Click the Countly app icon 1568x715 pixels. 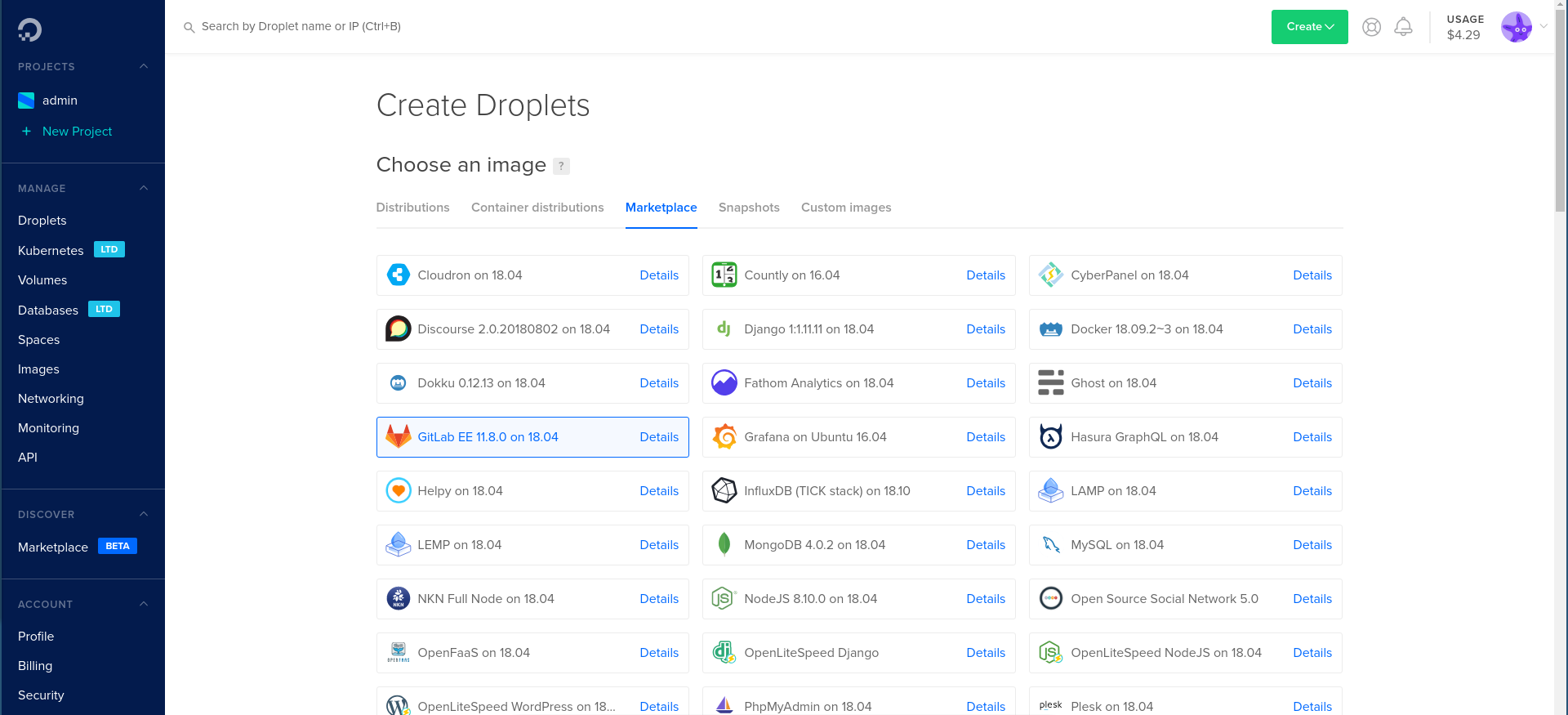pos(724,275)
